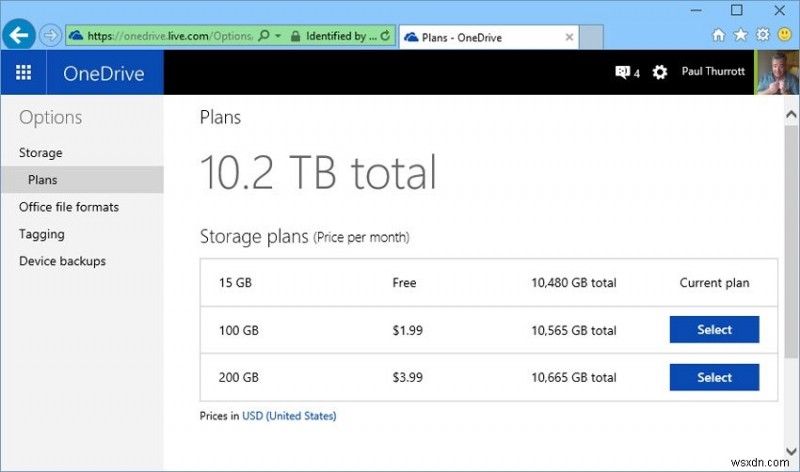Open Device backups in sidebar
This screenshot has height=472, width=800.
(62, 261)
